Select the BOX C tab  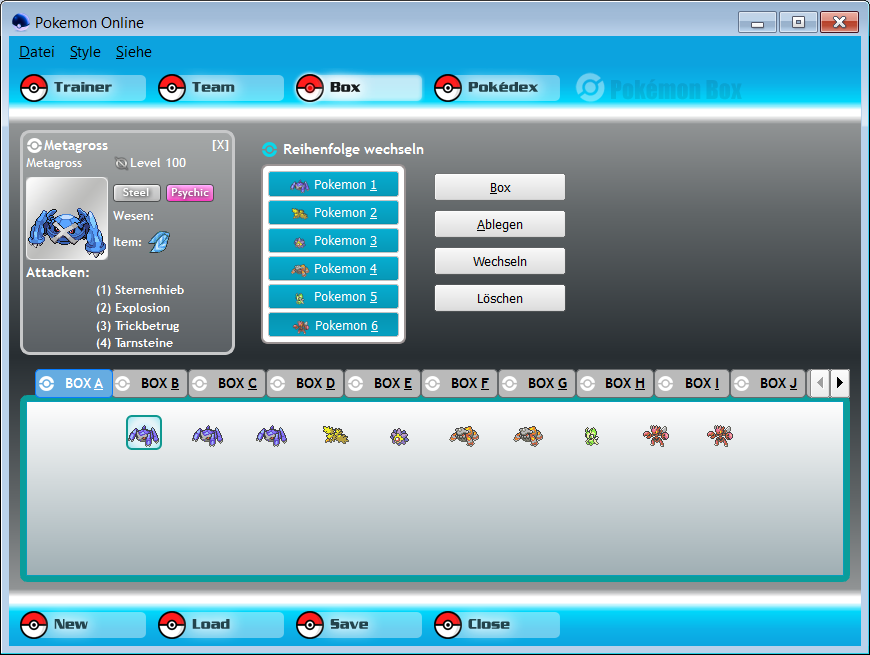(227, 383)
